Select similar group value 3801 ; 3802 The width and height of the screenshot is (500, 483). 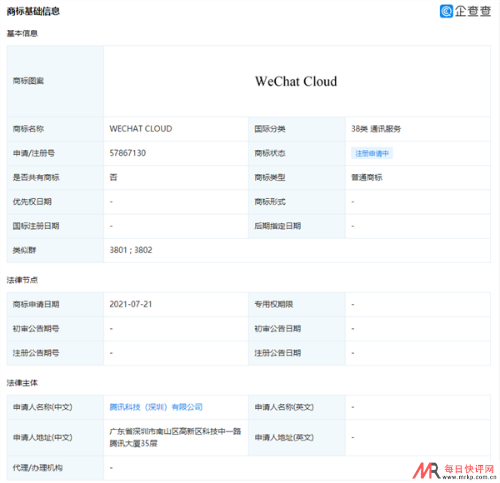[131, 250]
